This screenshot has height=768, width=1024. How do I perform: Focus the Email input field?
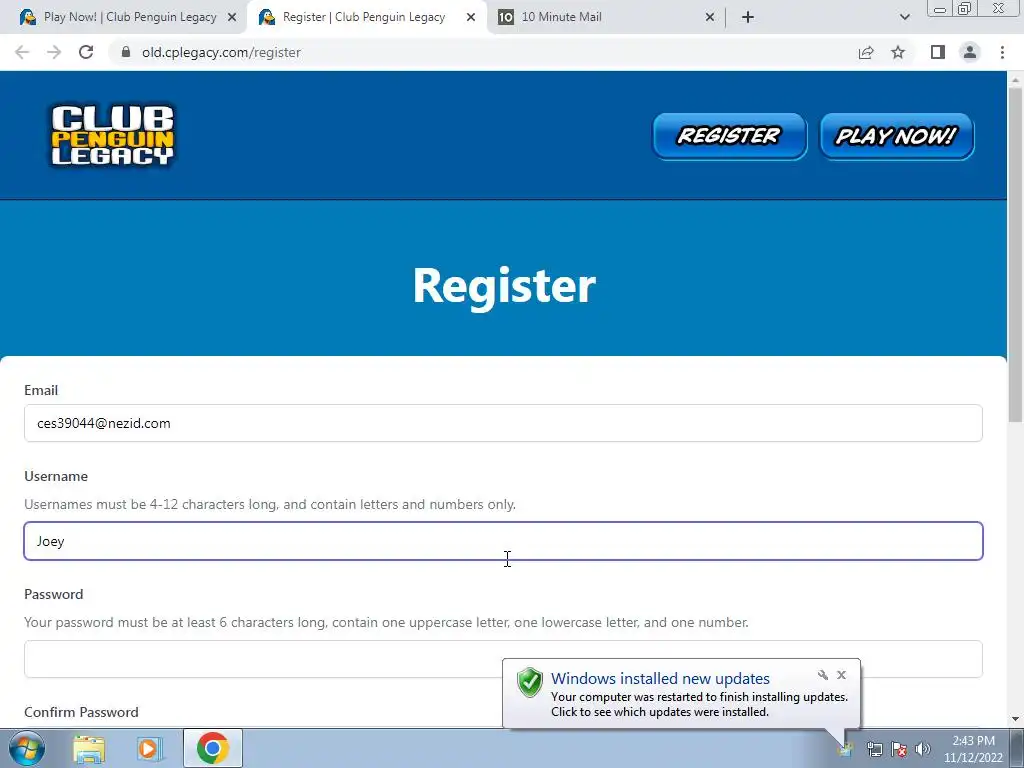click(503, 423)
